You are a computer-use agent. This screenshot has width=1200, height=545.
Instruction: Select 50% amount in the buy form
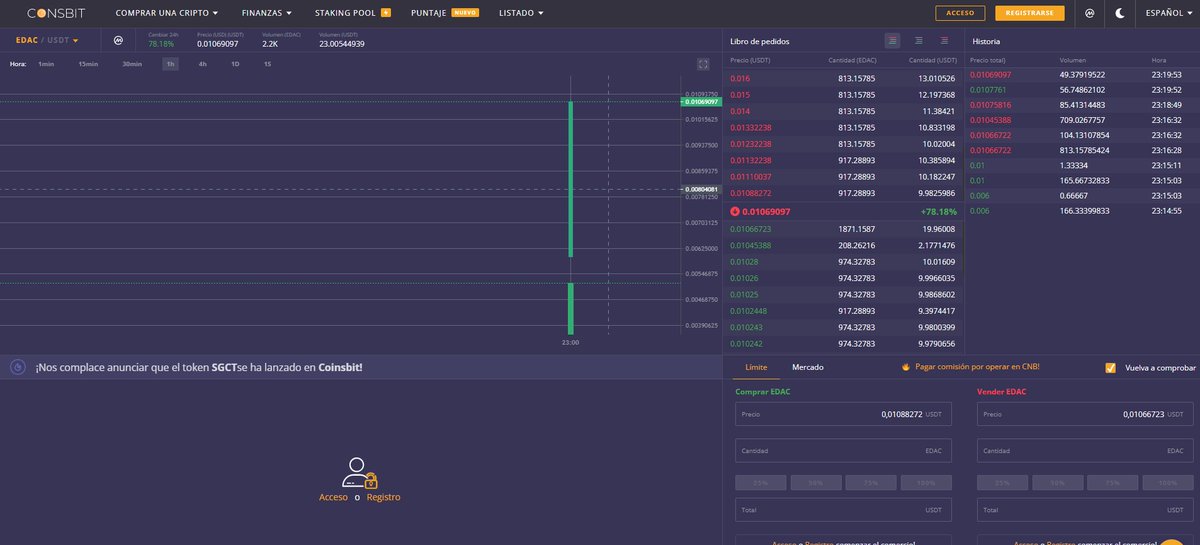coord(816,483)
